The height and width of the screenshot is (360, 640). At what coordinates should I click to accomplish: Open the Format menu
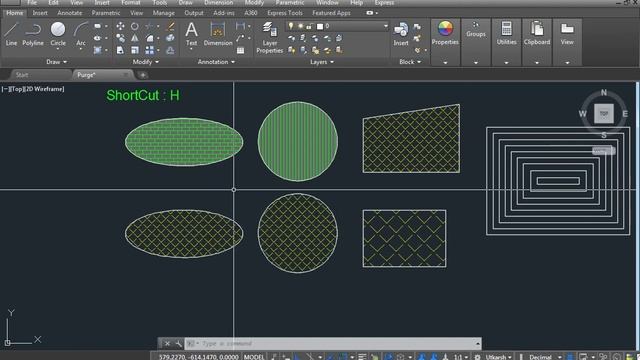click(x=131, y=2)
